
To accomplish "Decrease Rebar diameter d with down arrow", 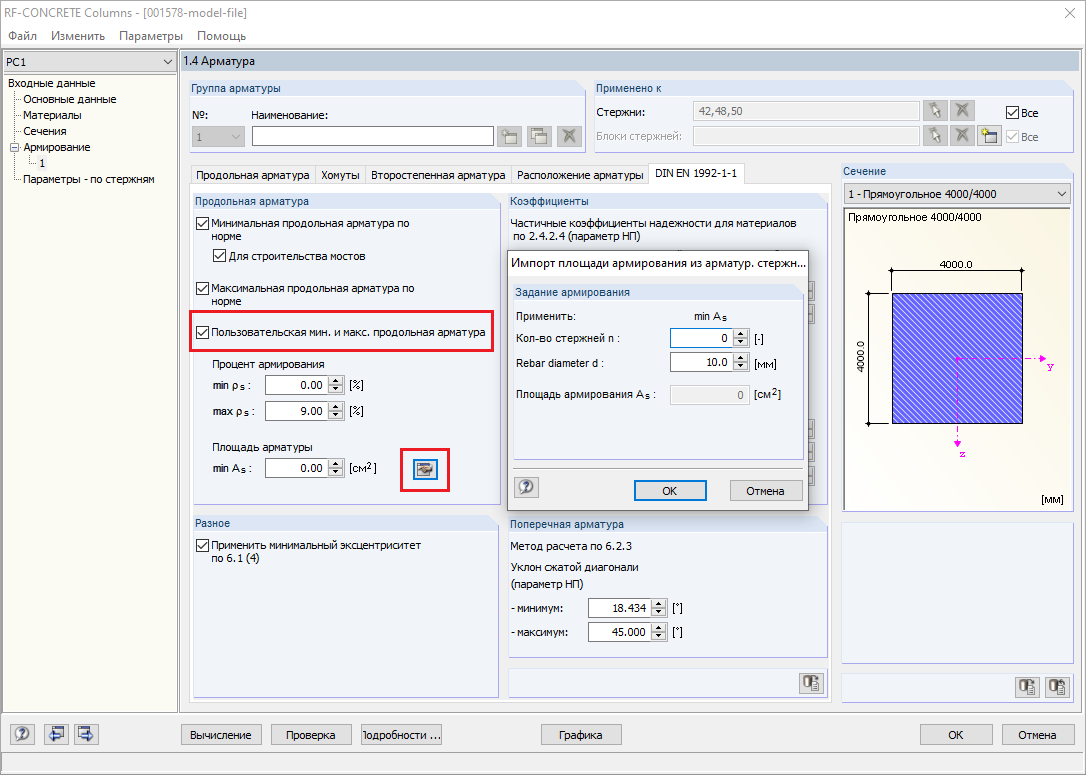I will coord(741,366).
